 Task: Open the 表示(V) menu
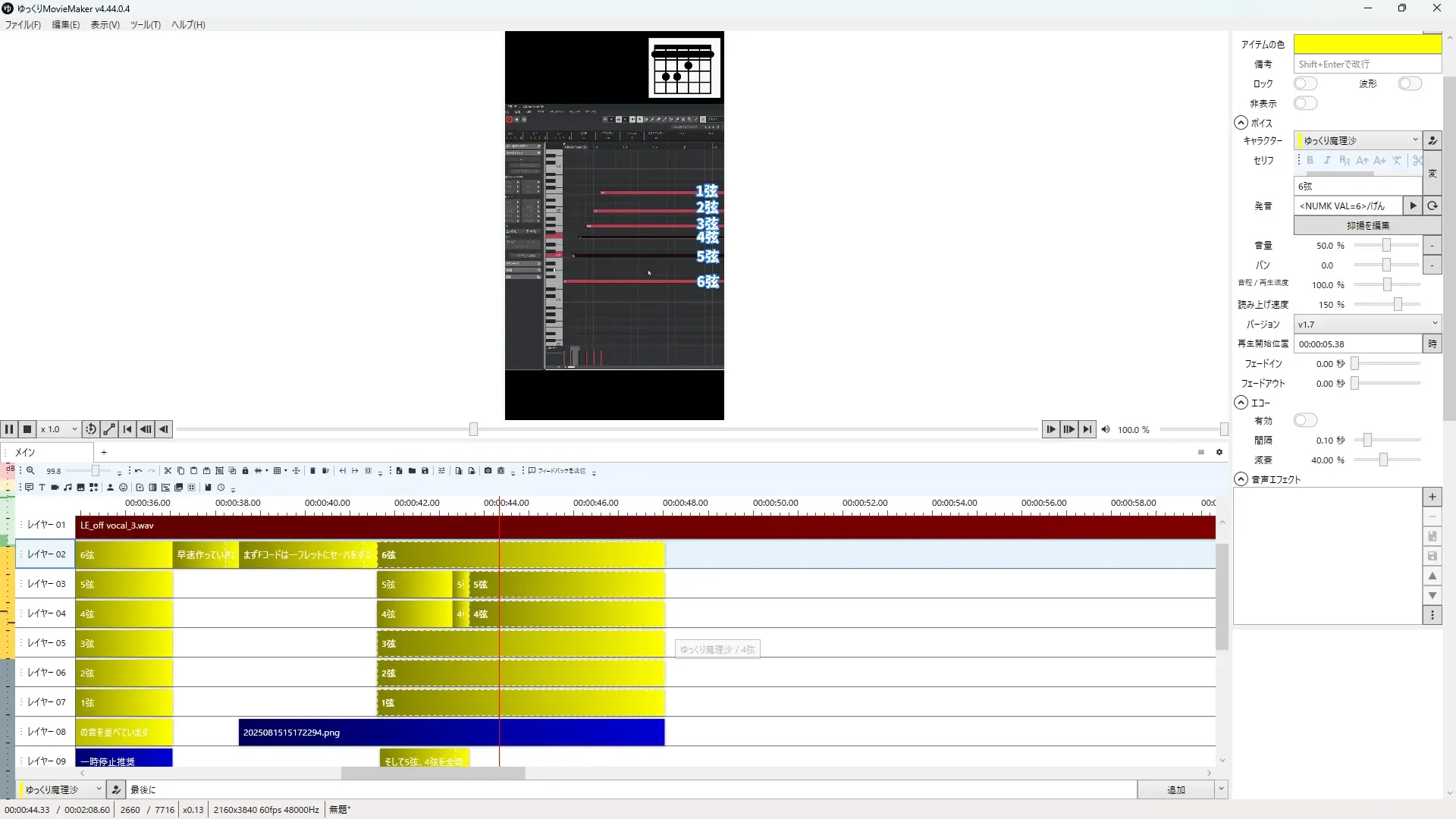click(105, 25)
